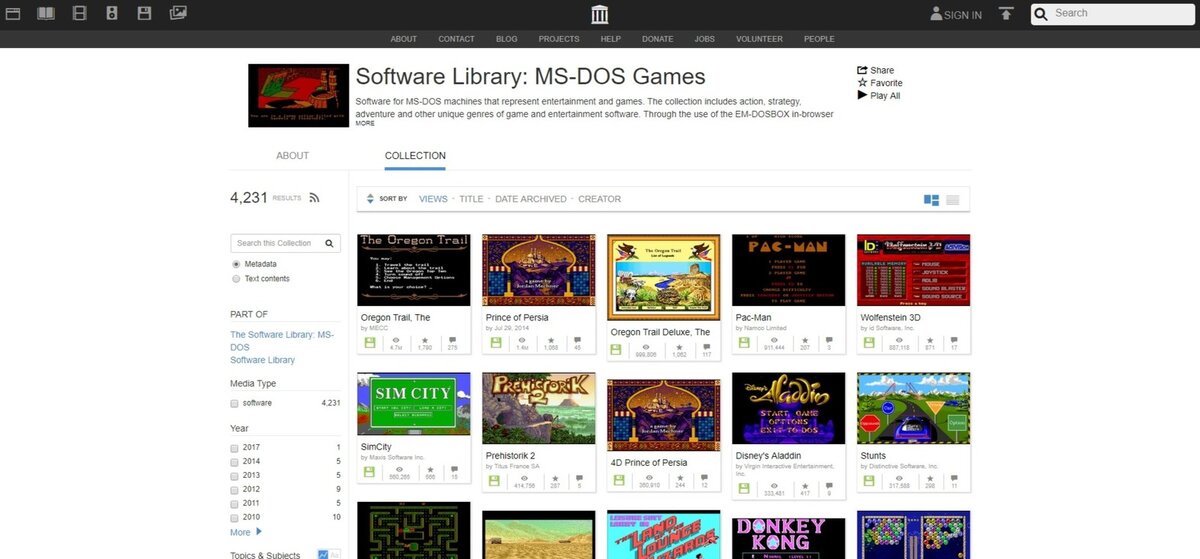
Task: Open 4D Prince of Persia title link
Action: coord(648,463)
